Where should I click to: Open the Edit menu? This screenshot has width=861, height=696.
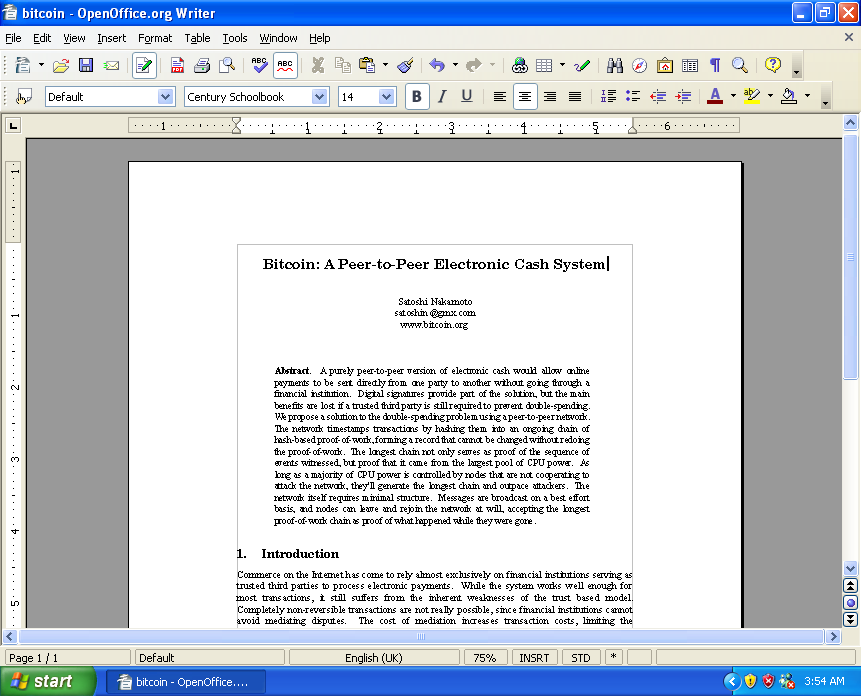click(42, 38)
